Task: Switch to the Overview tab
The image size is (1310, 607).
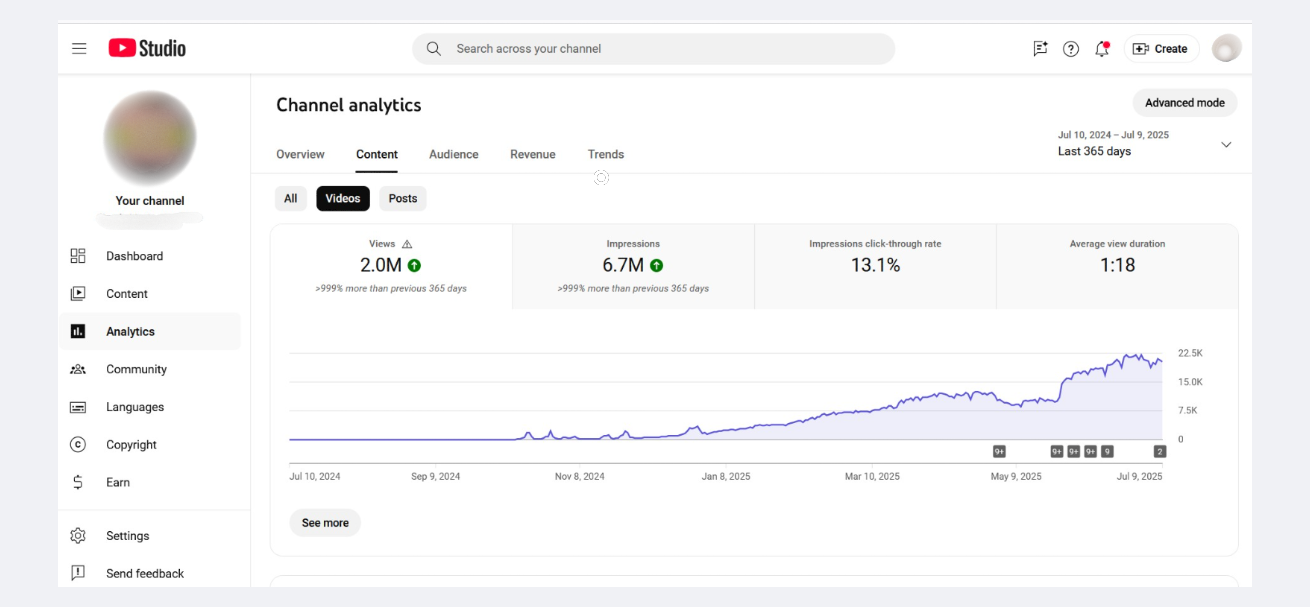Action: 300,154
